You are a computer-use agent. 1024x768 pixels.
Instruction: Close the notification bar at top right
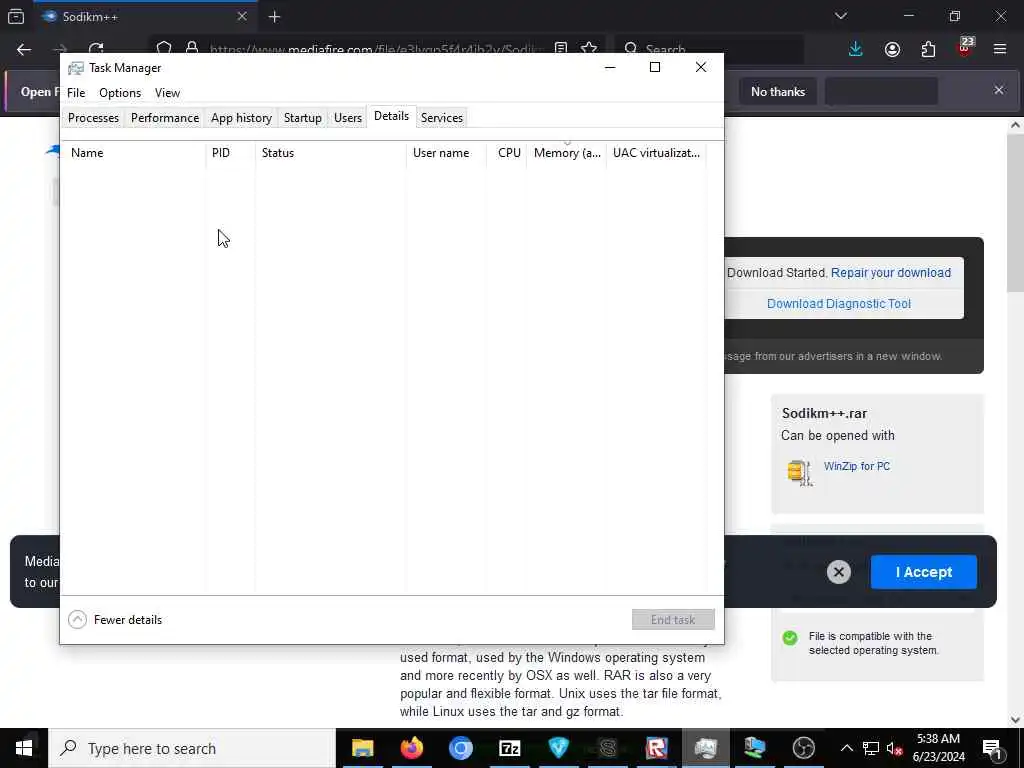click(x=999, y=90)
